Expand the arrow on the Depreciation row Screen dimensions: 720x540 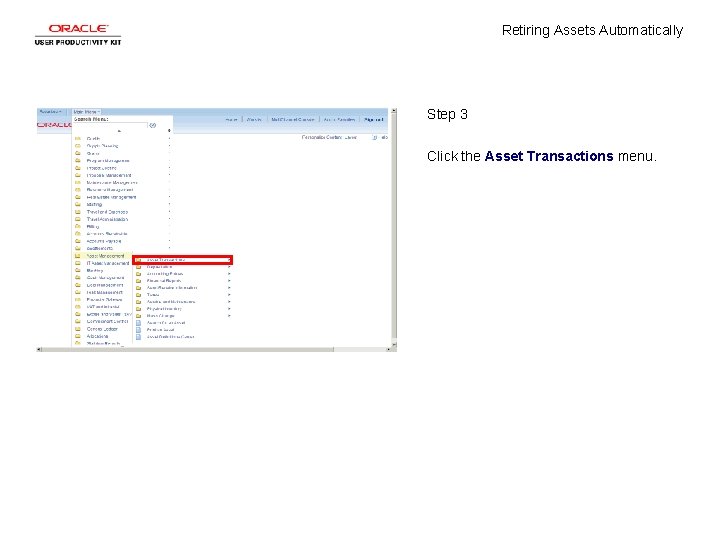[x=229, y=267]
